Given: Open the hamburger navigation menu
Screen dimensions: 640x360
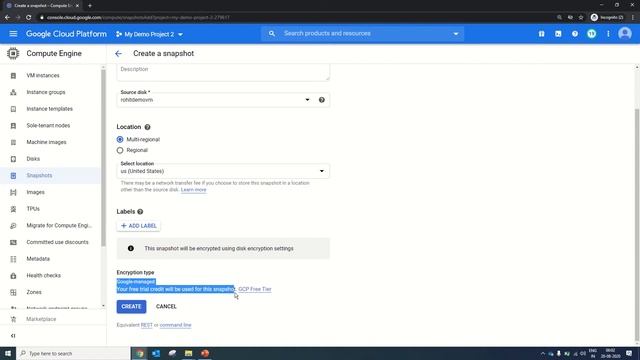Looking at the screenshot, I should point(13,34).
